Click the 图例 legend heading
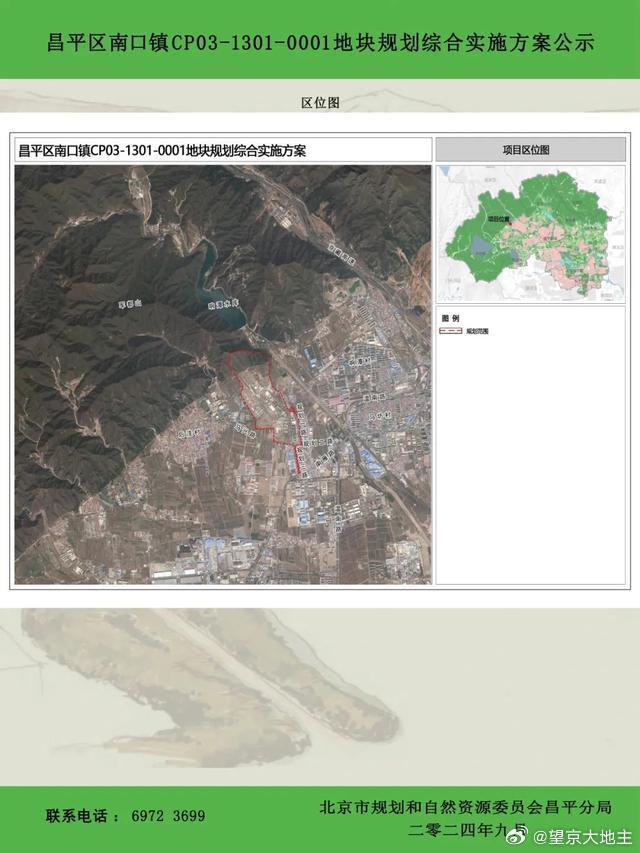The height and width of the screenshot is (853, 640). 450,317
